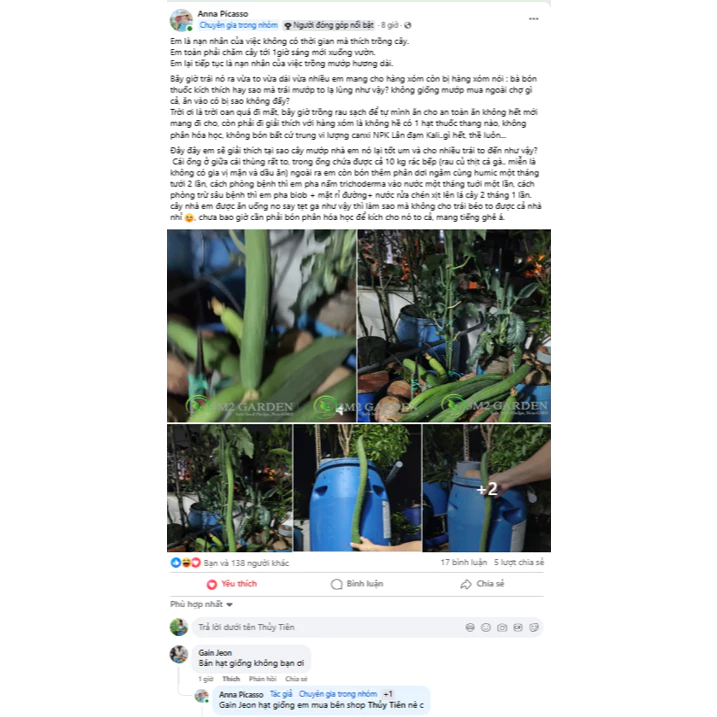Click the Bình luận button

(357, 584)
